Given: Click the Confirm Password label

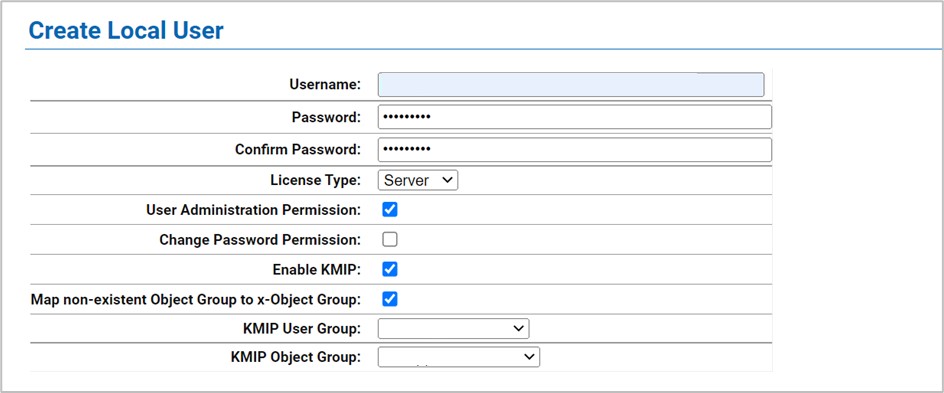Looking at the screenshot, I should tap(298, 149).
